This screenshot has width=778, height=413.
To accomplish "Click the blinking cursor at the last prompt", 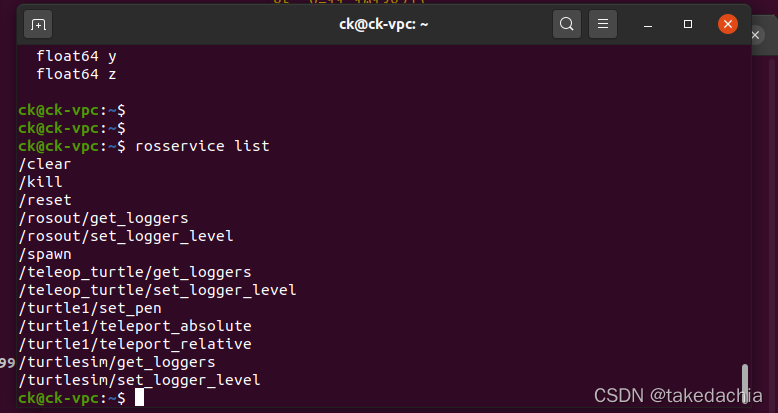I will click(x=139, y=398).
